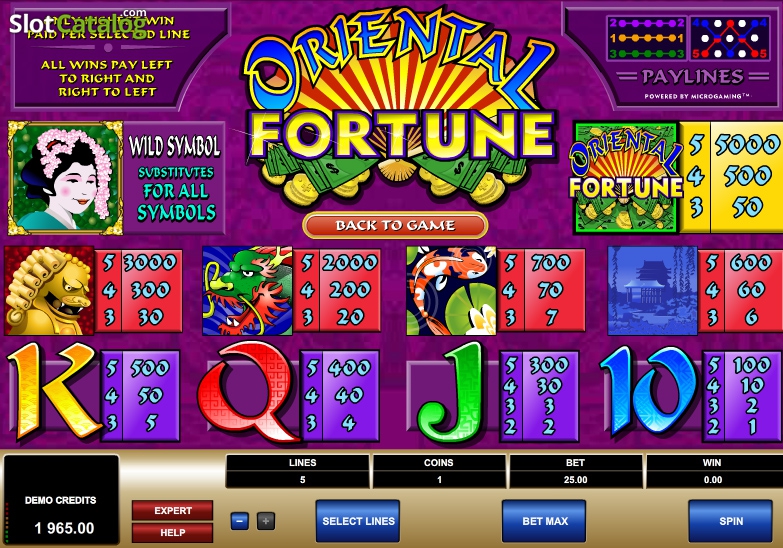Switch to Expert mode
Image resolution: width=783 pixels, height=548 pixels.
[172, 511]
